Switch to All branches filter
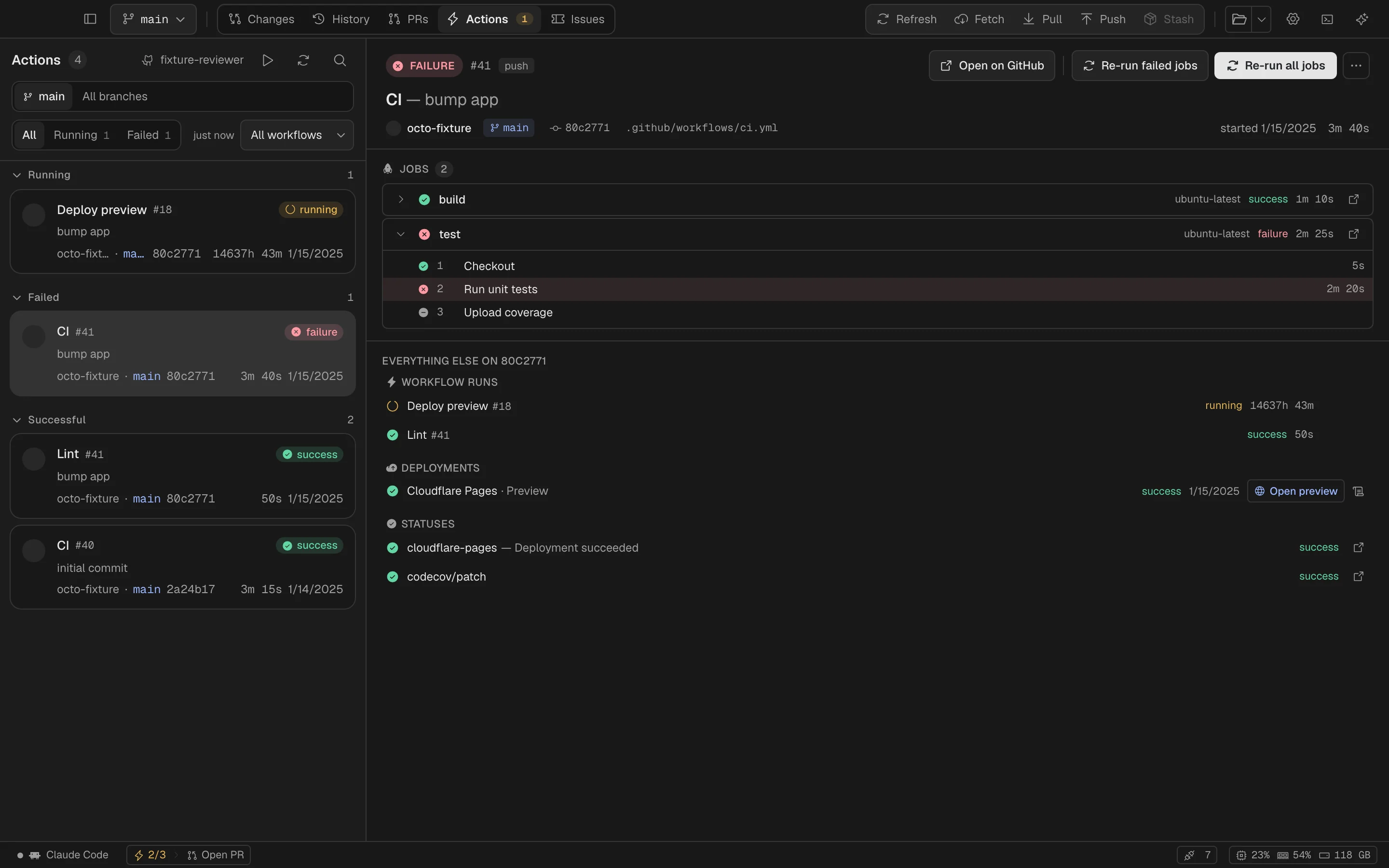The width and height of the screenshot is (1389, 868). (115, 96)
